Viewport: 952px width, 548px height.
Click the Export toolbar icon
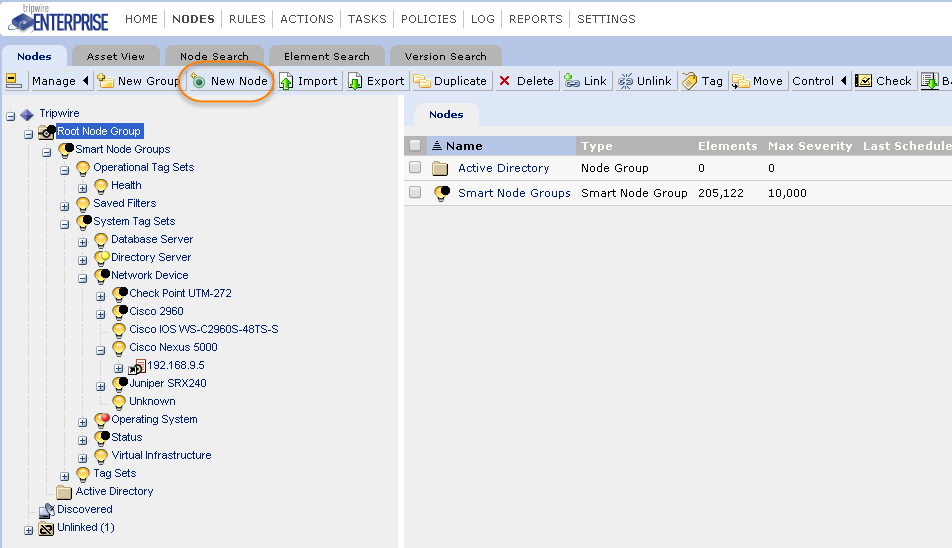355,81
